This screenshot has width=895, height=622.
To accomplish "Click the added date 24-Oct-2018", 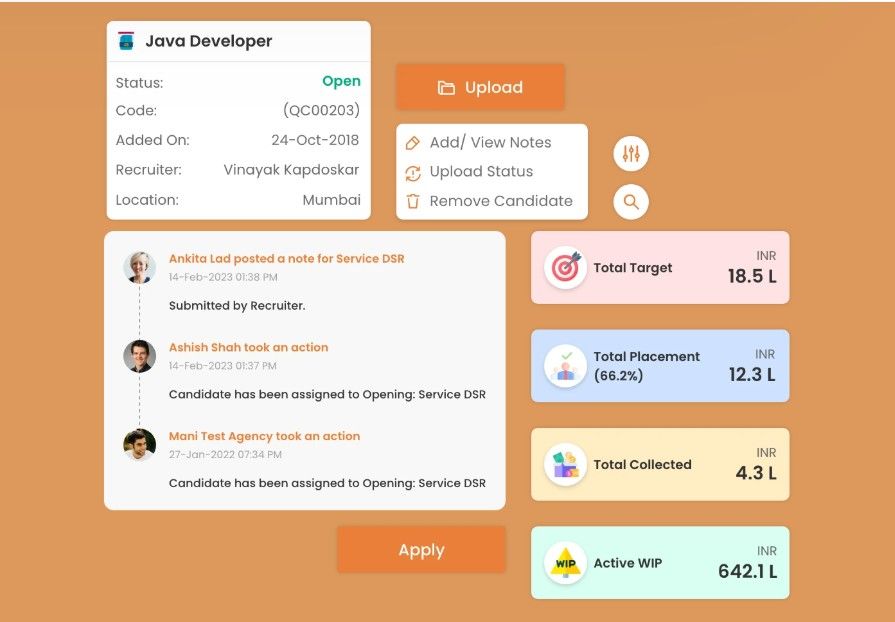I will point(315,140).
